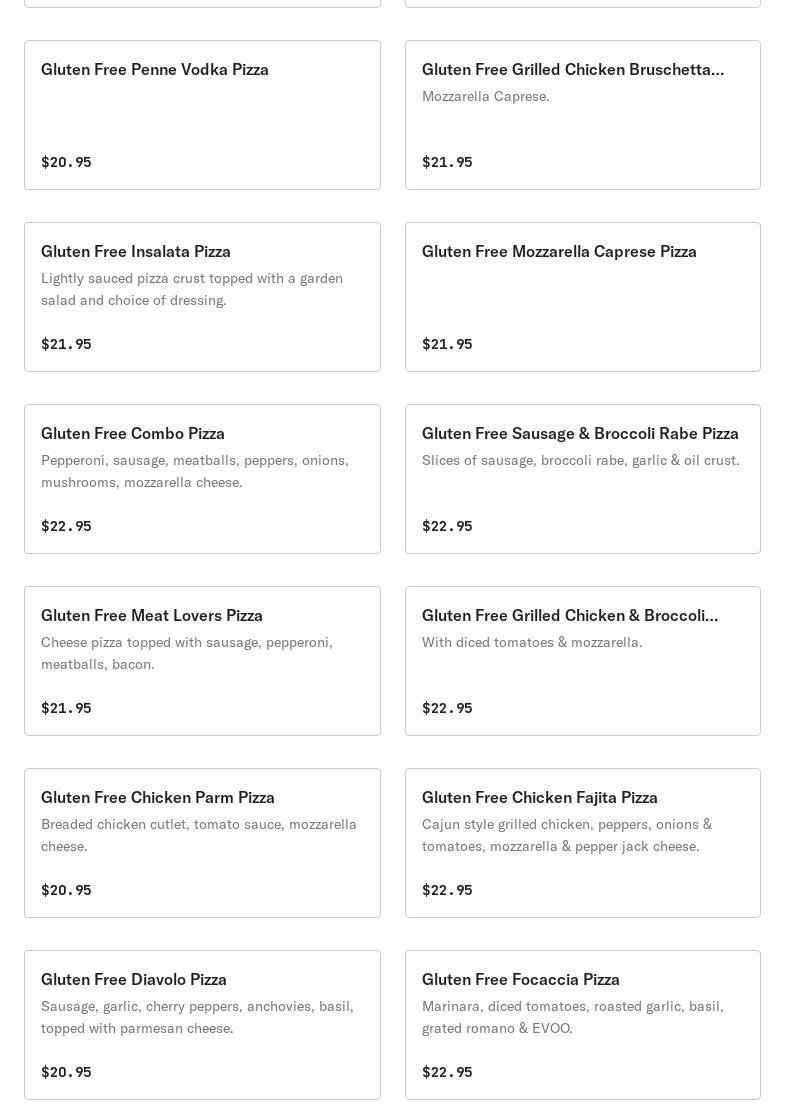Select Gluten Free Chicken Parm Pizza
The image size is (785, 1112).
158,798
